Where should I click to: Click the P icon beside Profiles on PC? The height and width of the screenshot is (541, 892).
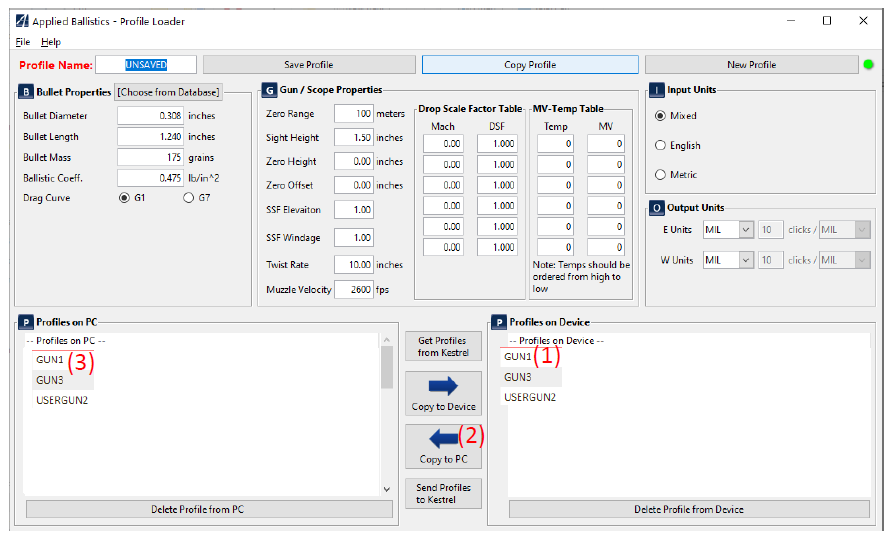[x=26, y=323]
